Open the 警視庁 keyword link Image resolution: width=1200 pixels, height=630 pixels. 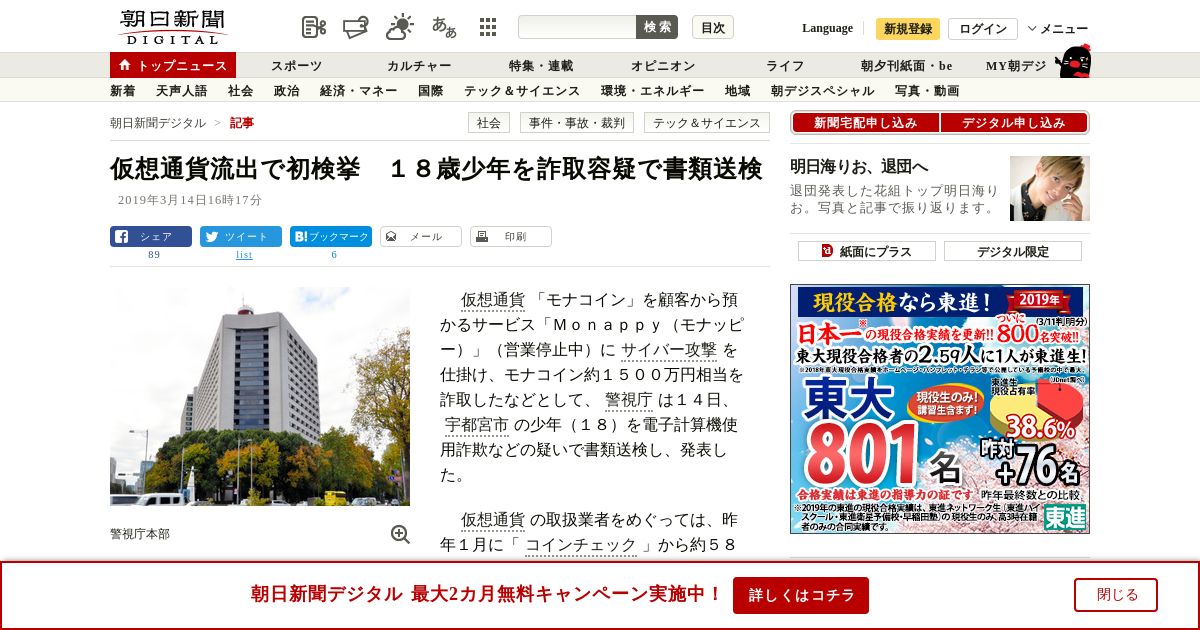tap(629, 400)
